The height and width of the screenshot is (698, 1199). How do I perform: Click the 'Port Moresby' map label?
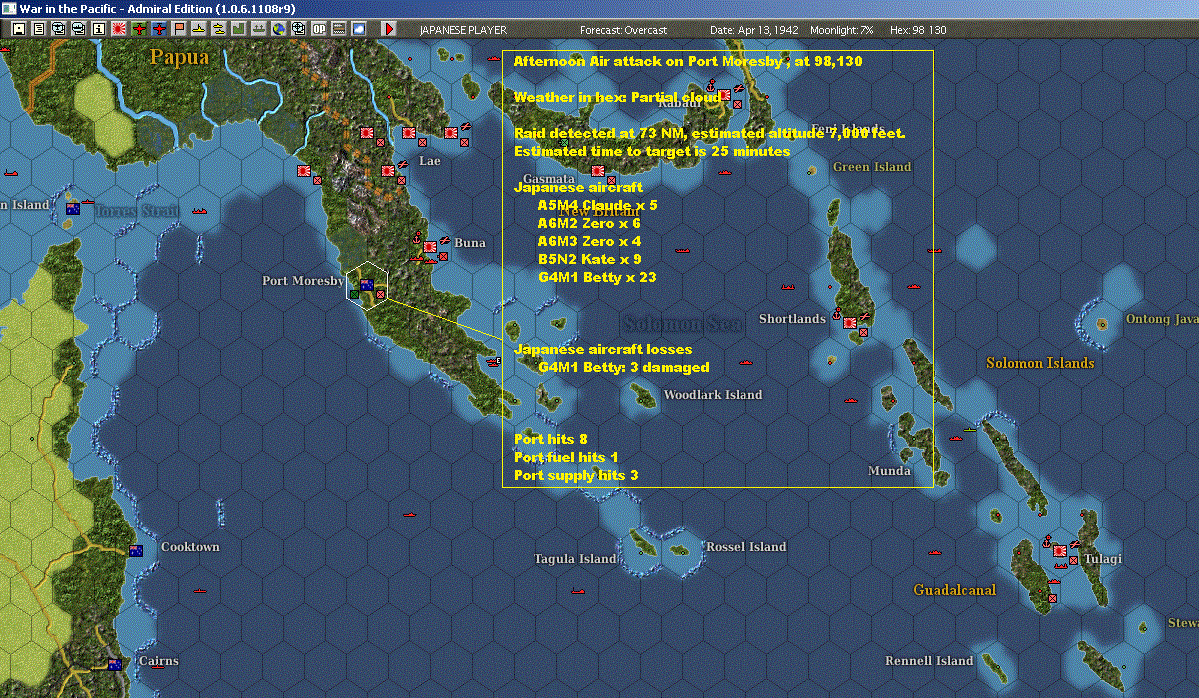[303, 281]
